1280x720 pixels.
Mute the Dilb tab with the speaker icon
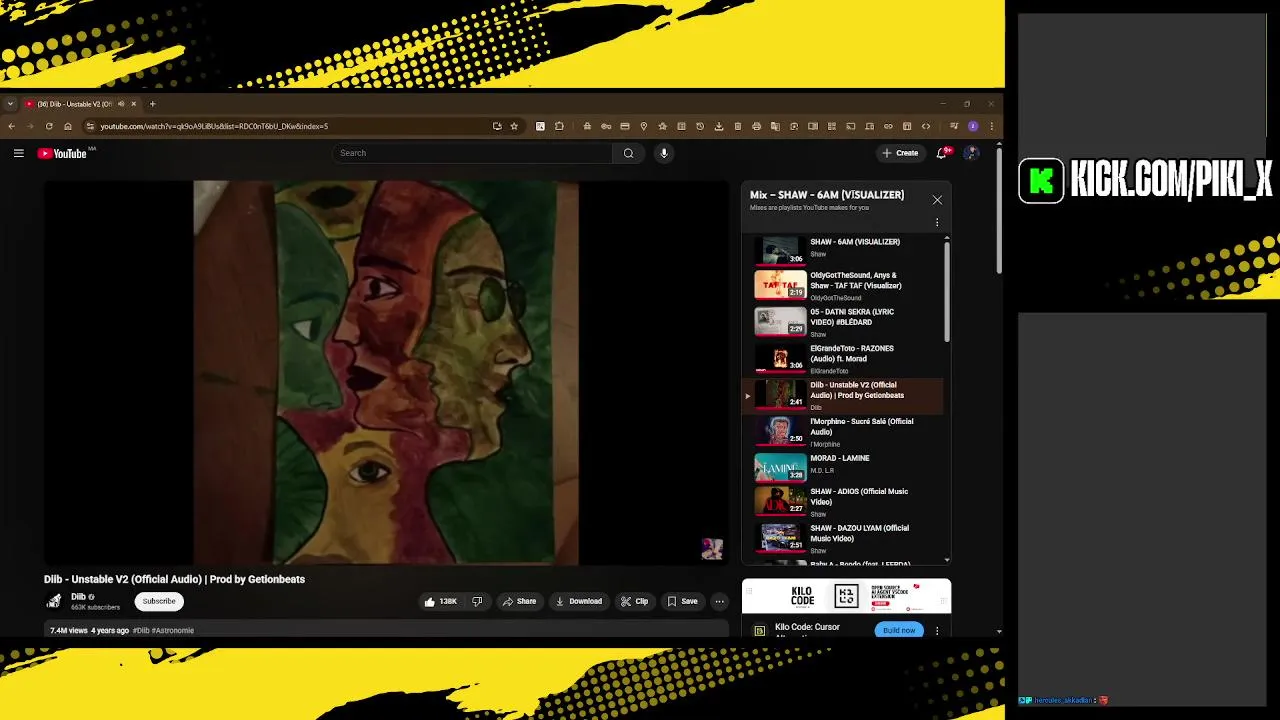coord(121,104)
